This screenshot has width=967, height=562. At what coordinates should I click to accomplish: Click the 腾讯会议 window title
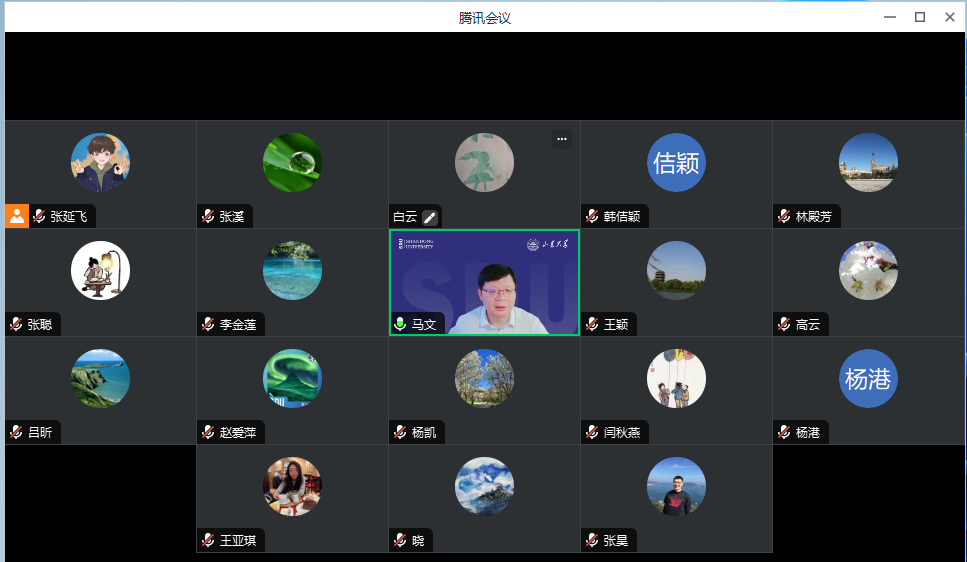[484, 17]
